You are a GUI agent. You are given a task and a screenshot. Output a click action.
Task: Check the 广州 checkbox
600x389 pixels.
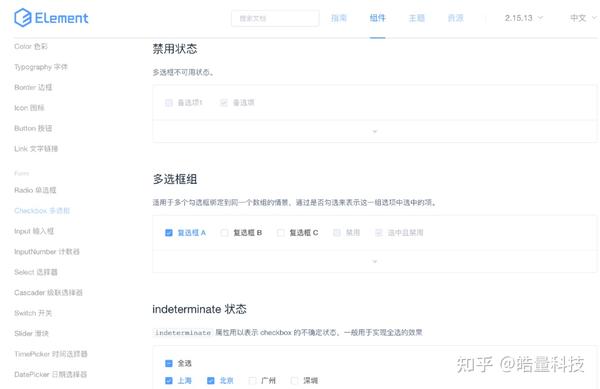click(x=252, y=380)
